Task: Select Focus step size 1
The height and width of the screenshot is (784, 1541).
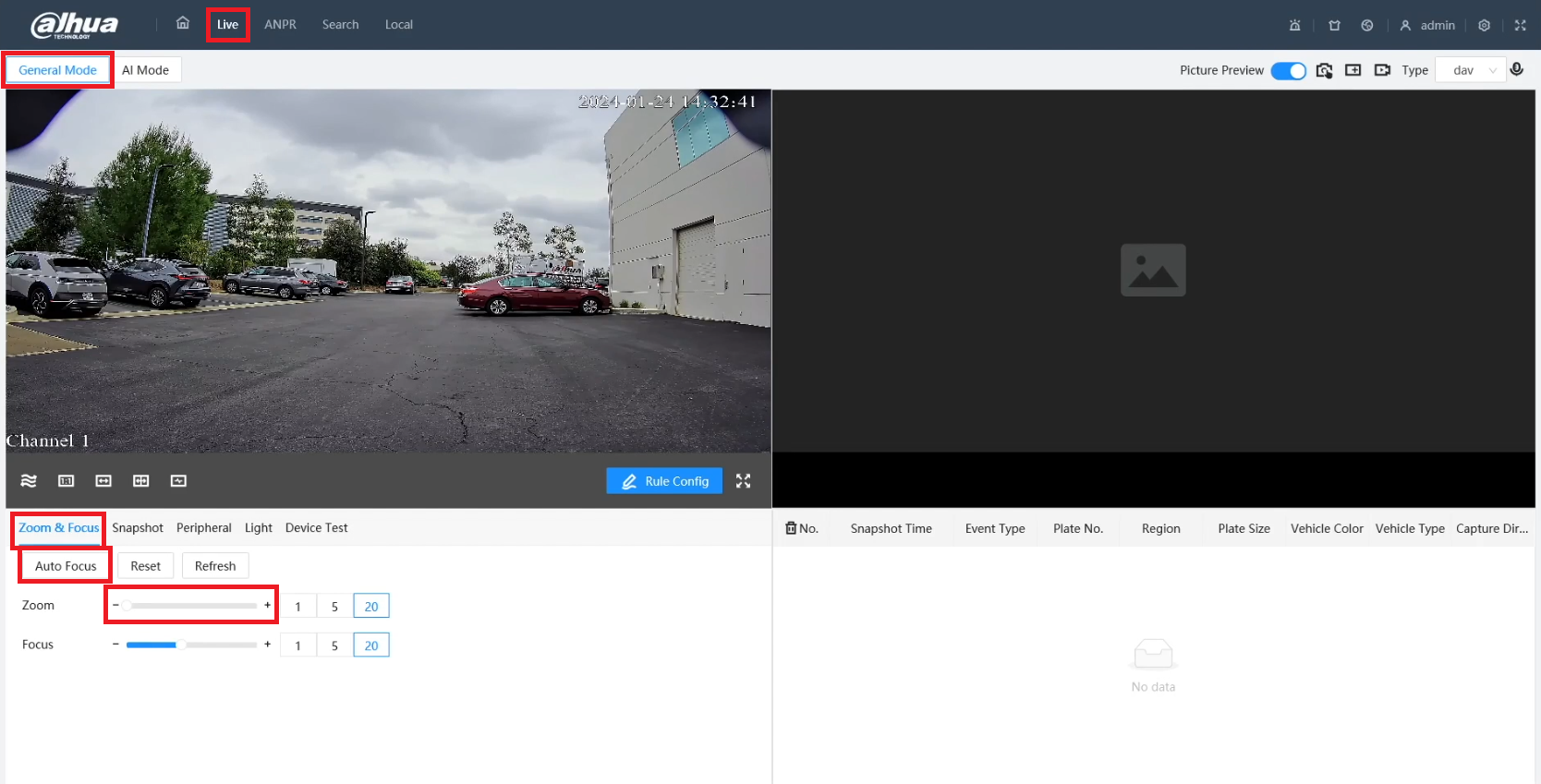Action: pos(297,645)
